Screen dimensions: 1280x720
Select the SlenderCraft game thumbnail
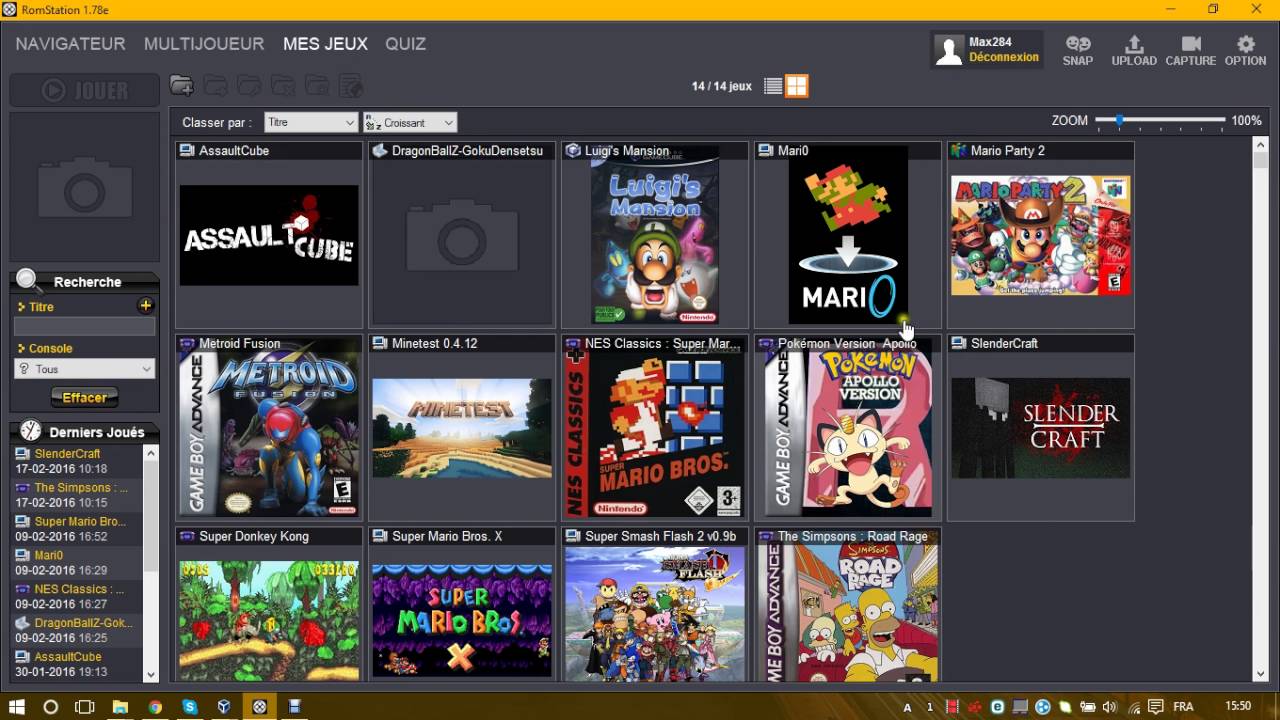(x=1041, y=427)
